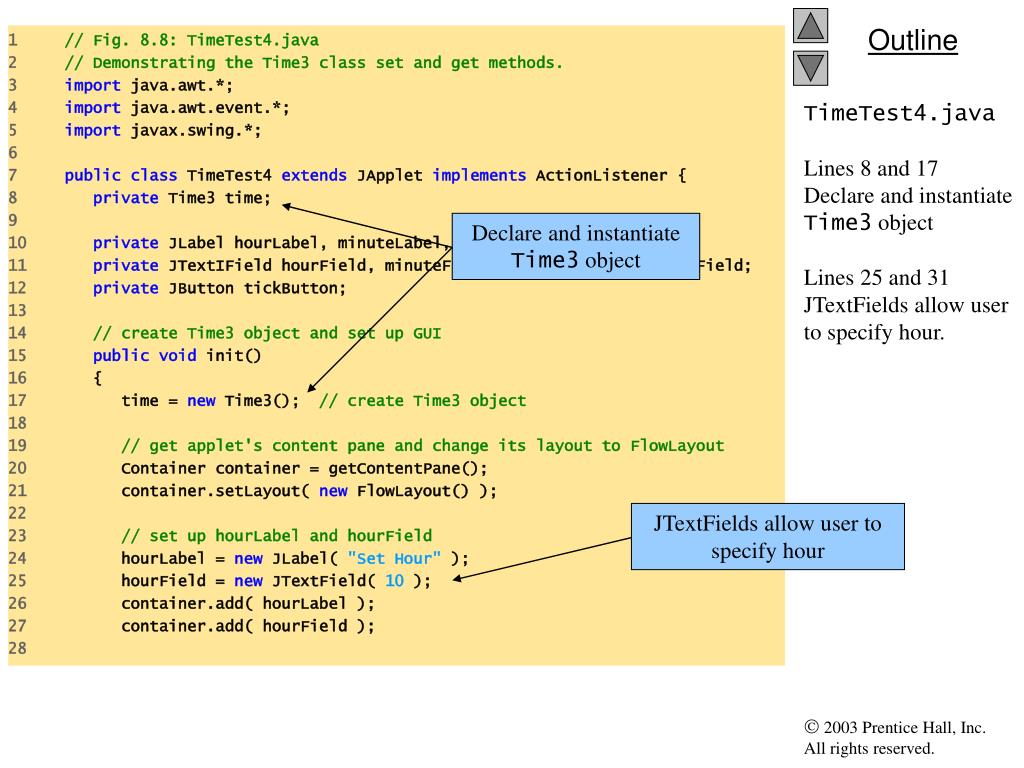Click the 'public void init()' line
The width and height of the screenshot is (1024, 768).
[x=176, y=355]
